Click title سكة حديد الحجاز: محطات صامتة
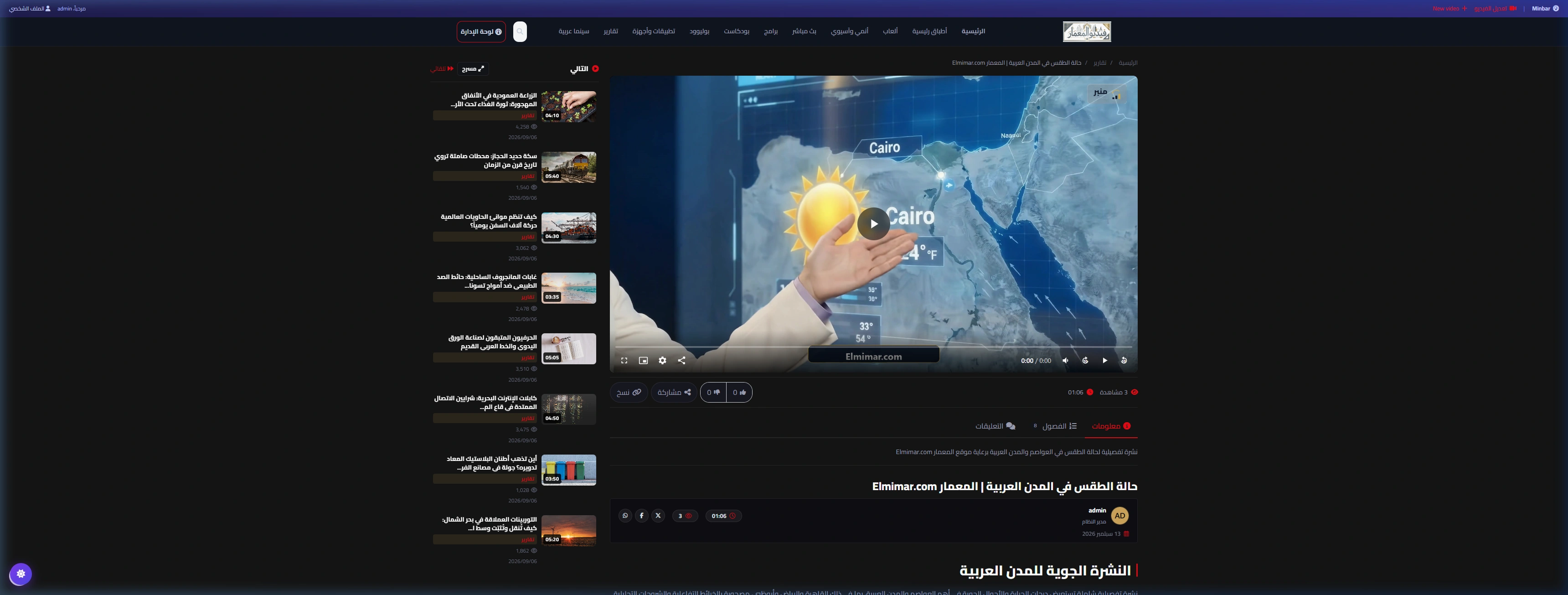This screenshot has width=1568, height=595. (x=486, y=161)
